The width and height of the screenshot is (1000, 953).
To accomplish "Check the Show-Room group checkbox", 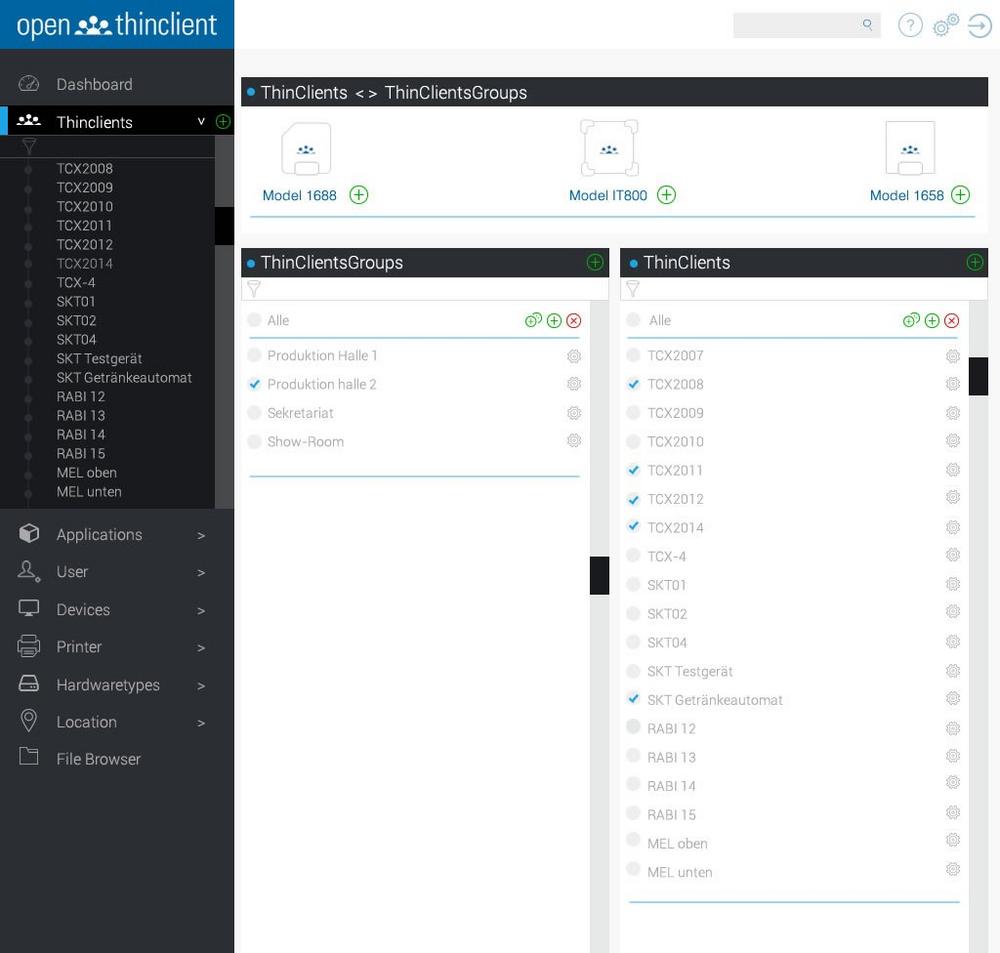I will pyautogui.click(x=254, y=441).
